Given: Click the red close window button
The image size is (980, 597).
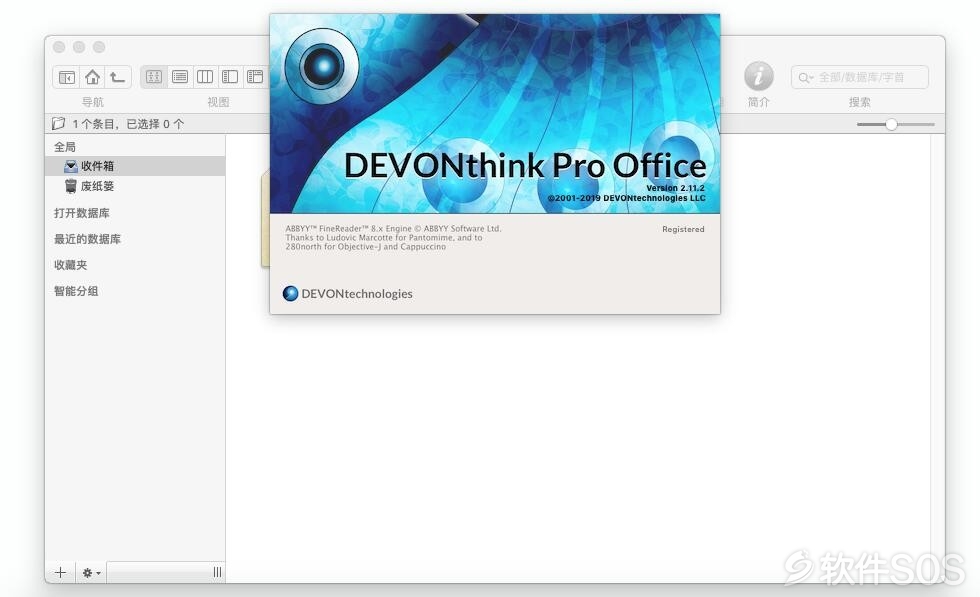Looking at the screenshot, I should point(59,47).
